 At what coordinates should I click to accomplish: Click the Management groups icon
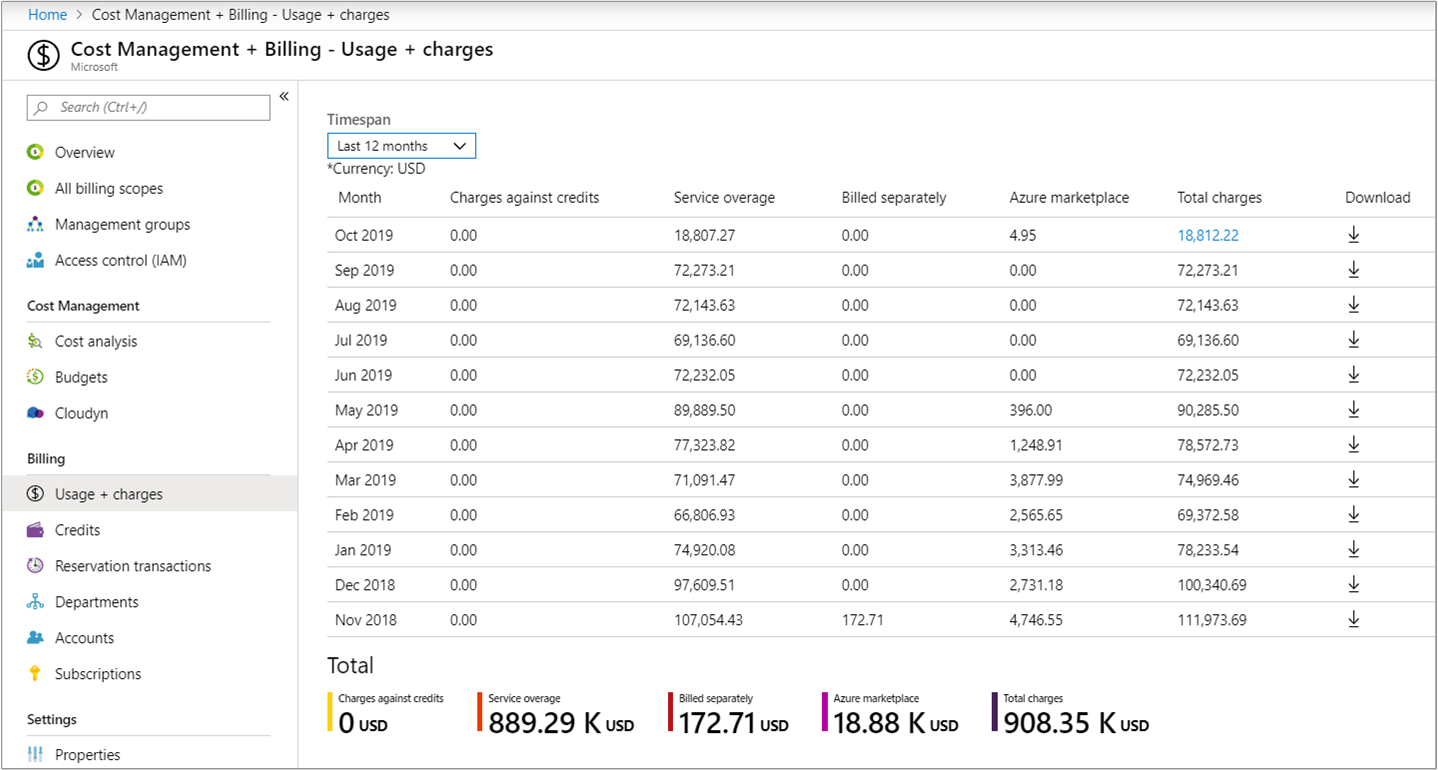tap(35, 225)
